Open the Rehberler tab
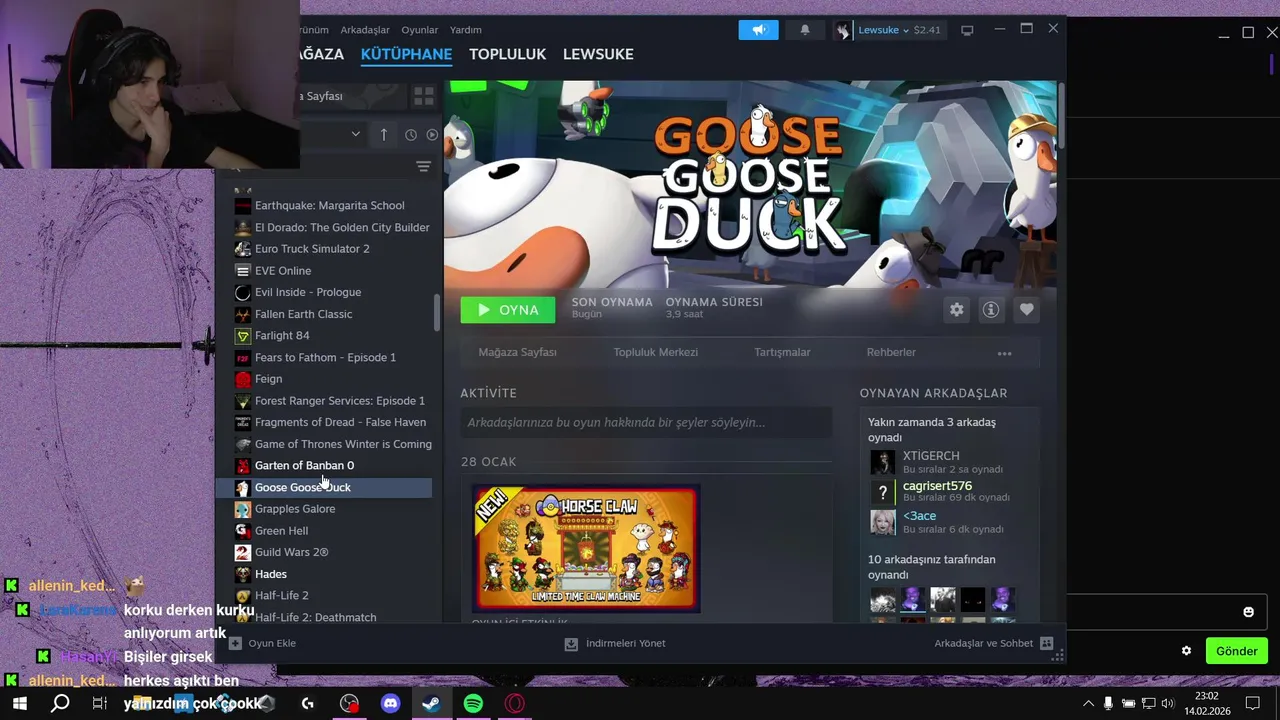 point(891,352)
